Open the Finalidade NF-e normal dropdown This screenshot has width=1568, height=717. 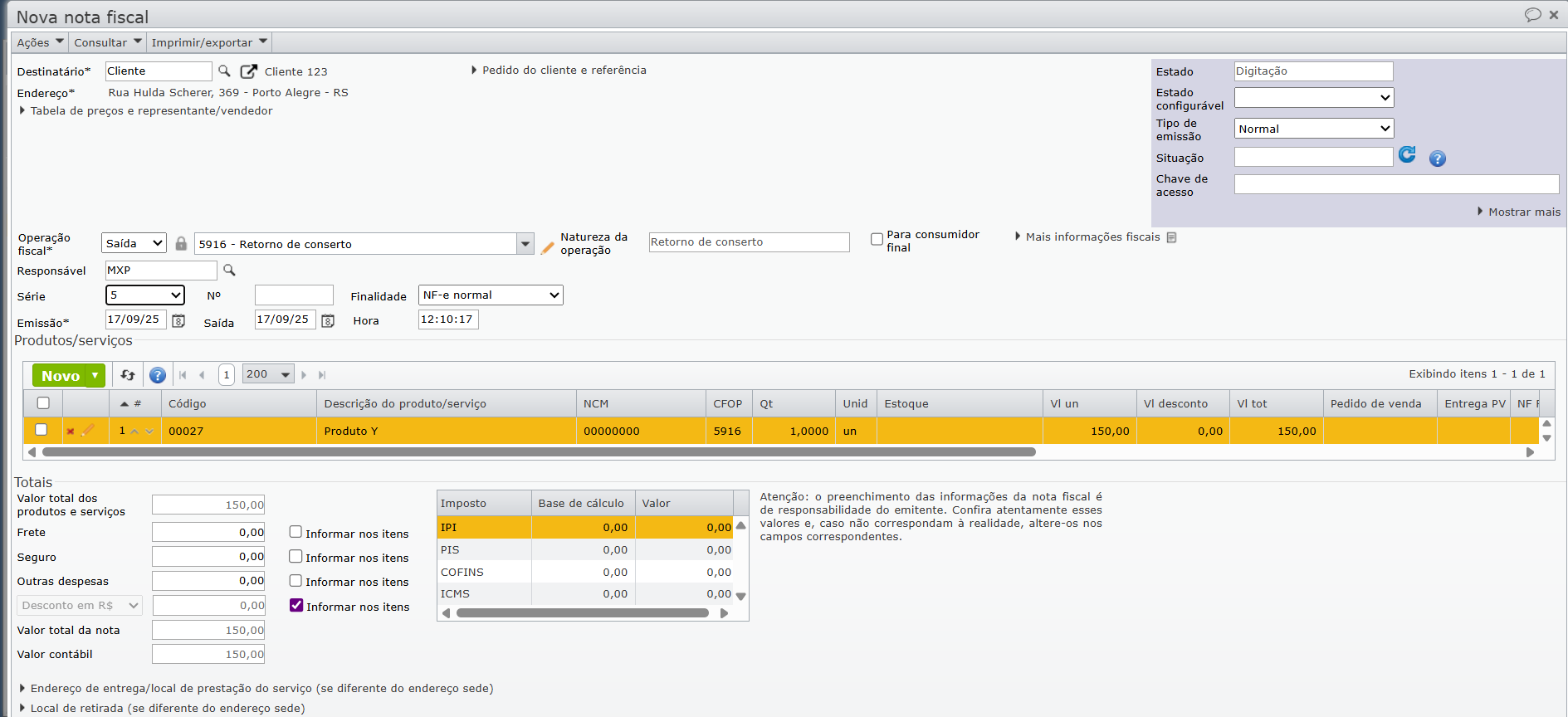491,295
